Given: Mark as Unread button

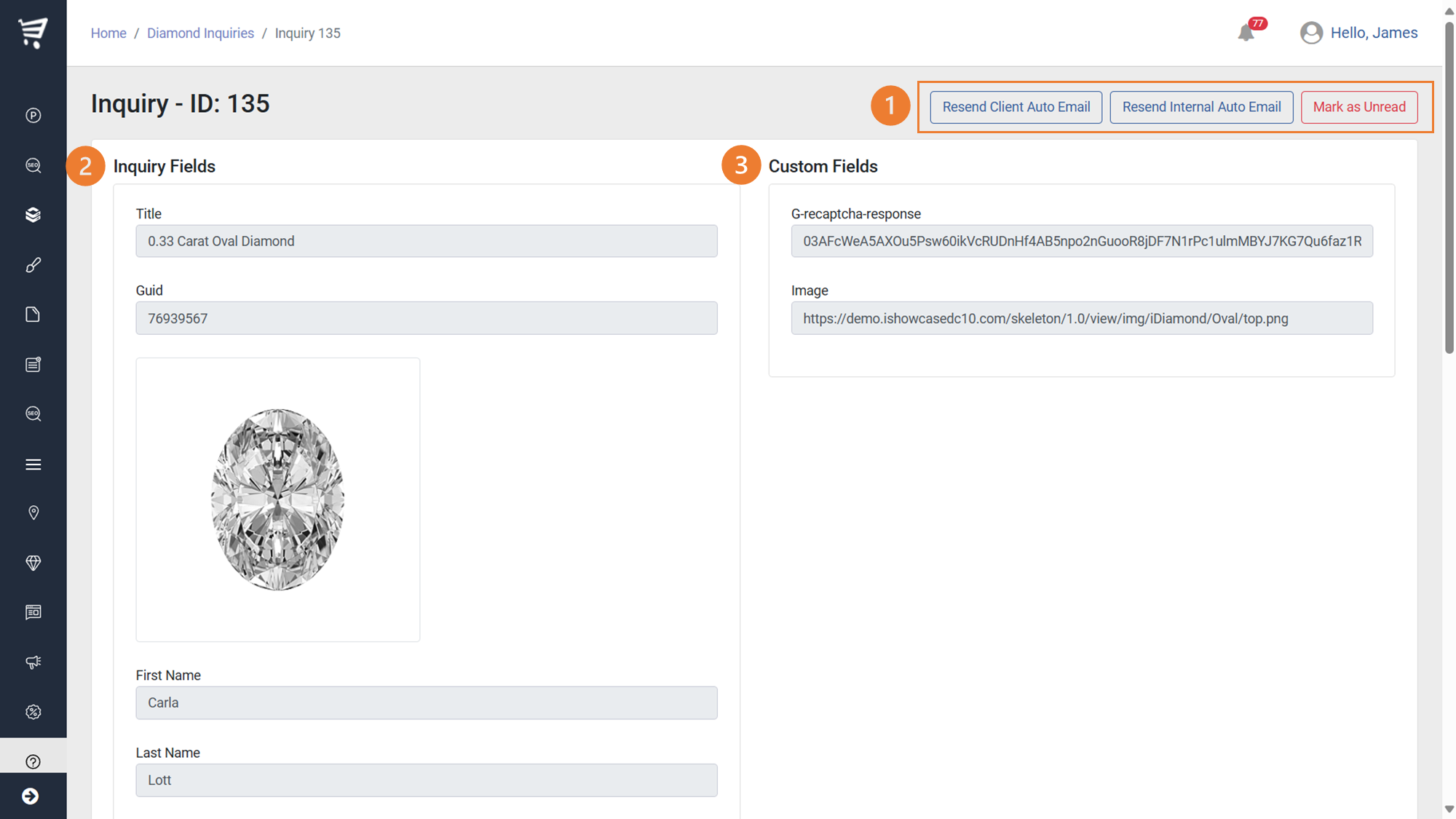Looking at the screenshot, I should click(1358, 107).
